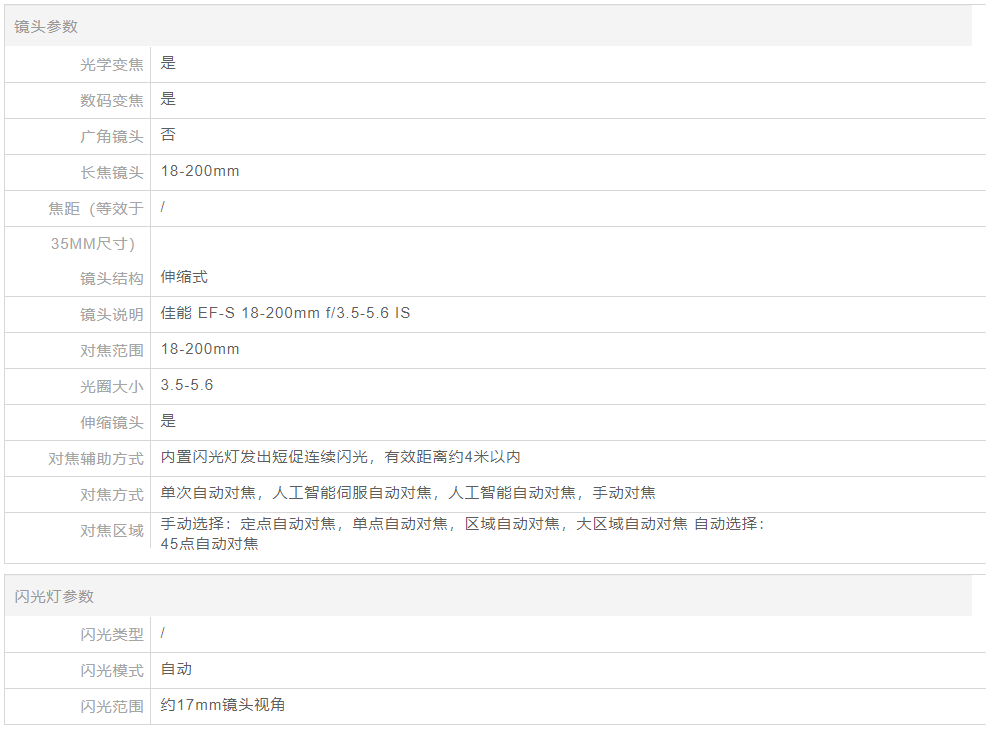Click the 否 value for 广角镜头
Image resolution: width=998 pixels, height=729 pixels.
(168, 135)
